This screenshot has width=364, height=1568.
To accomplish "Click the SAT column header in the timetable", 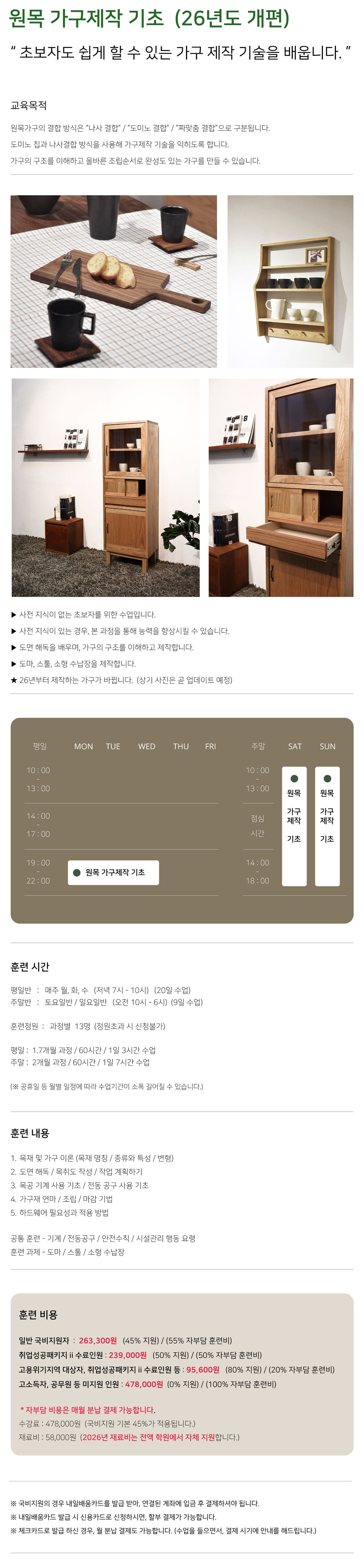I will (294, 746).
